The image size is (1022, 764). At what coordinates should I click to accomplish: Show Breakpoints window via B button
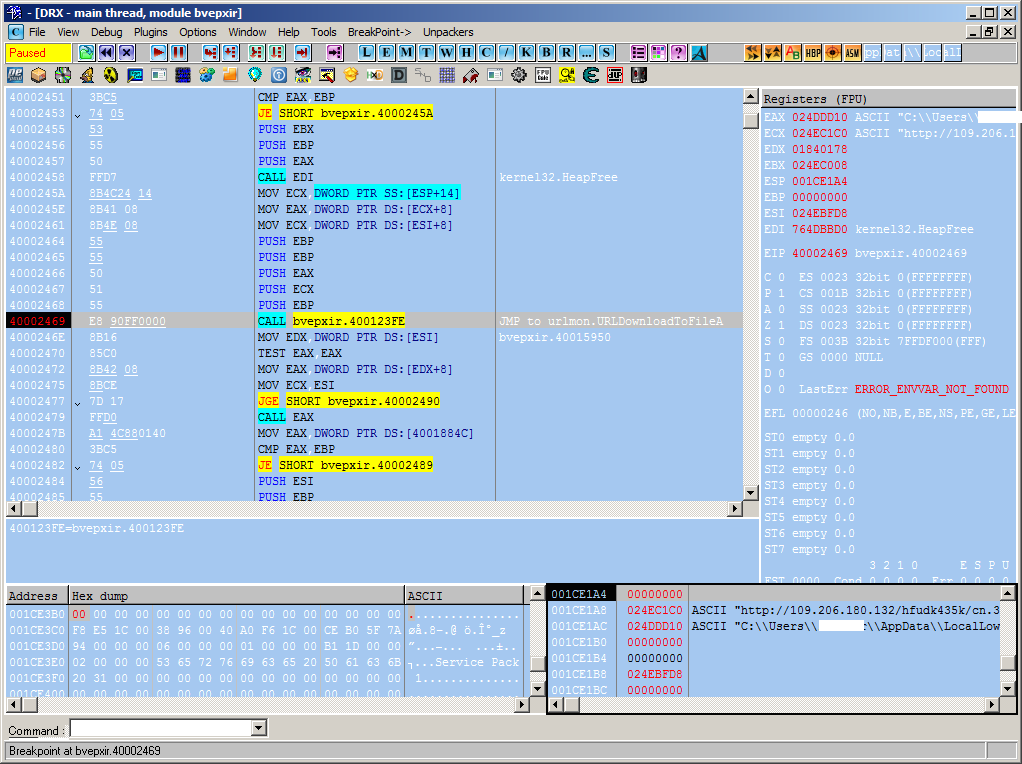[x=547, y=52]
